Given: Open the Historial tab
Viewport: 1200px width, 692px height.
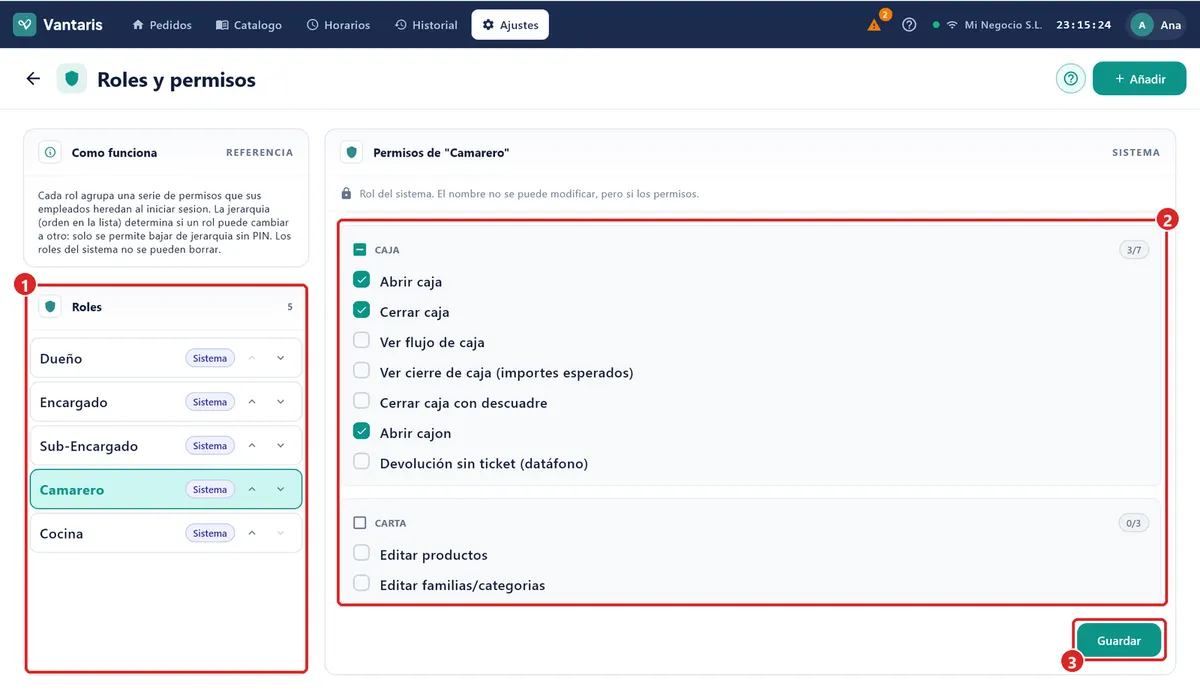Looking at the screenshot, I should click(x=426, y=25).
